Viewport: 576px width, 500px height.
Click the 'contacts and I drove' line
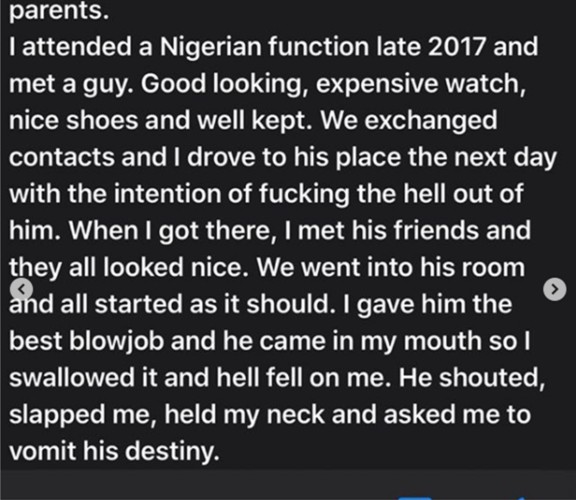(283, 158)
